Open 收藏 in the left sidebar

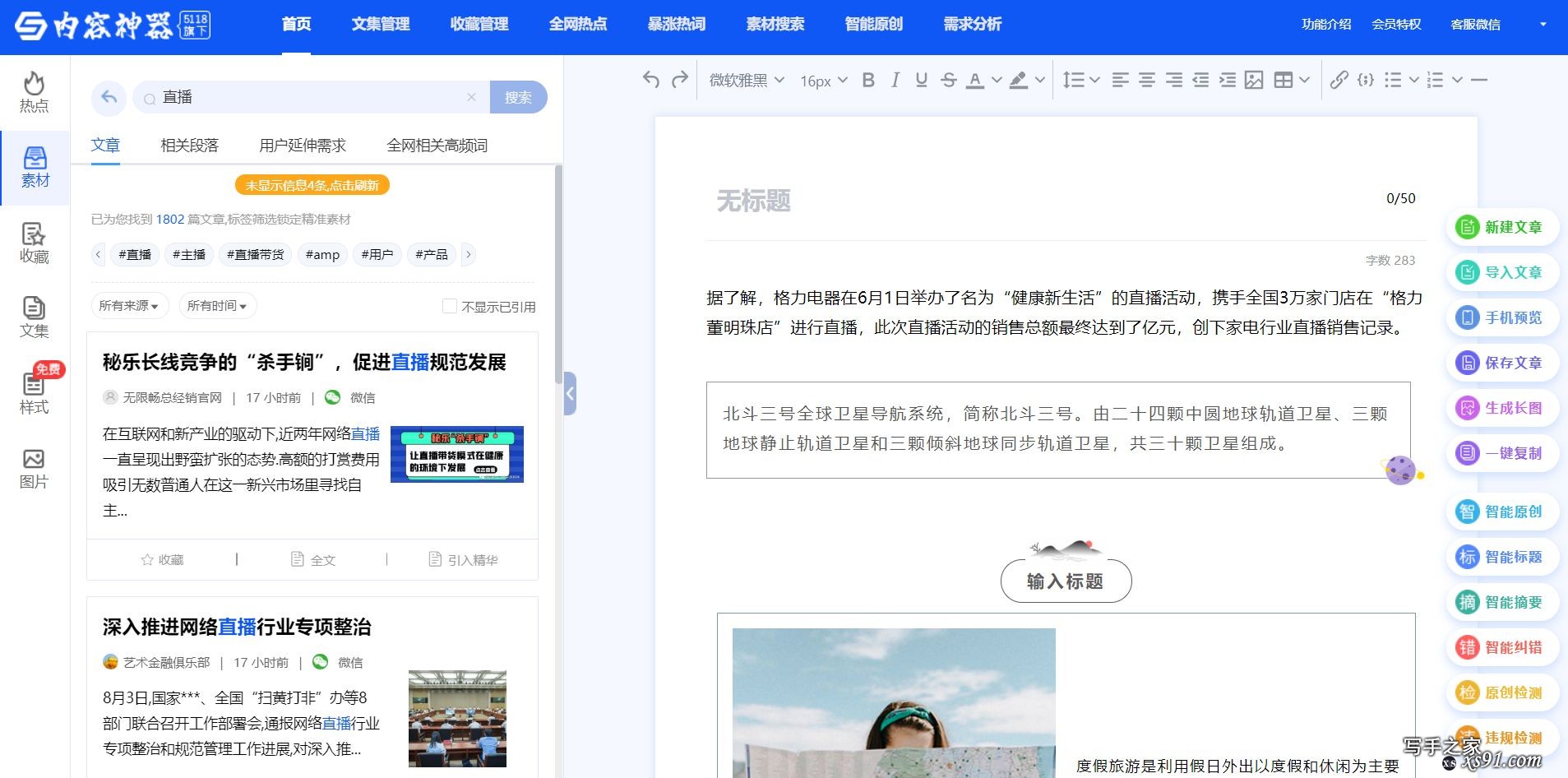point(34,243)
